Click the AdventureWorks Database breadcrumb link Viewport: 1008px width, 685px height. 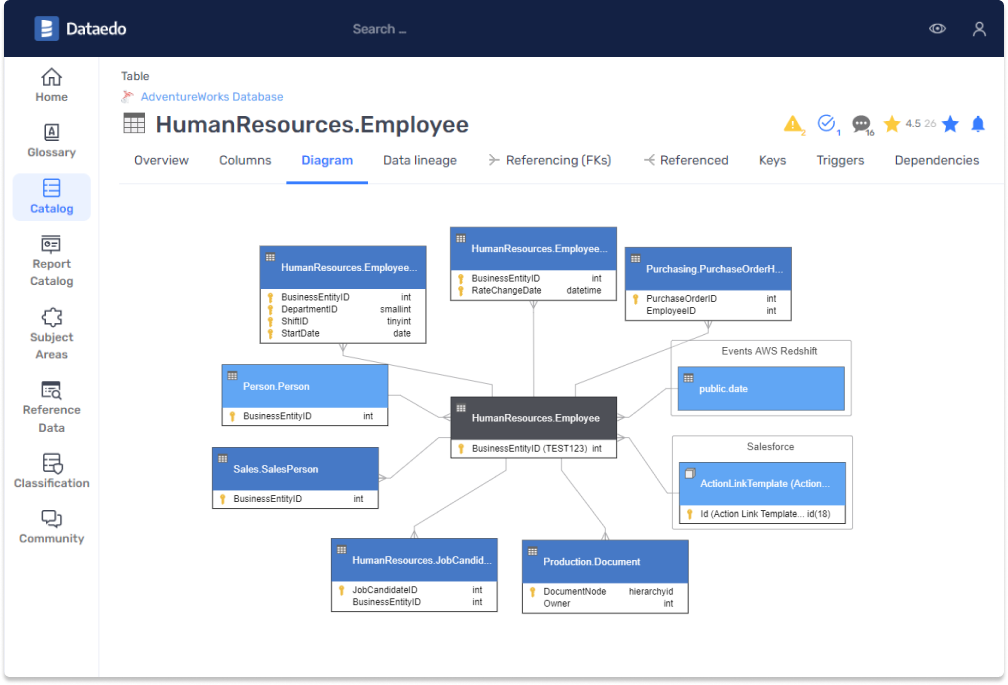pyautogui.click(x=212, y=97)
